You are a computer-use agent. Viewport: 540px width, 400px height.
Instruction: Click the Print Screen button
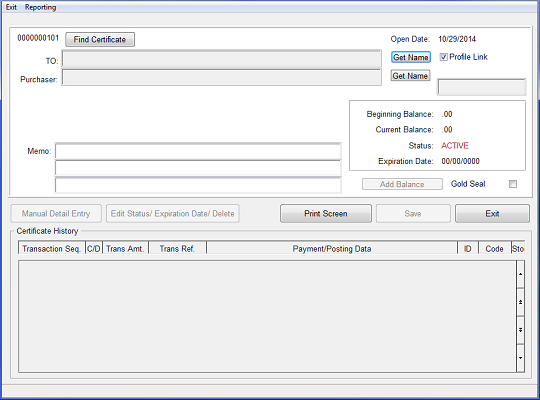pos(326,214)
